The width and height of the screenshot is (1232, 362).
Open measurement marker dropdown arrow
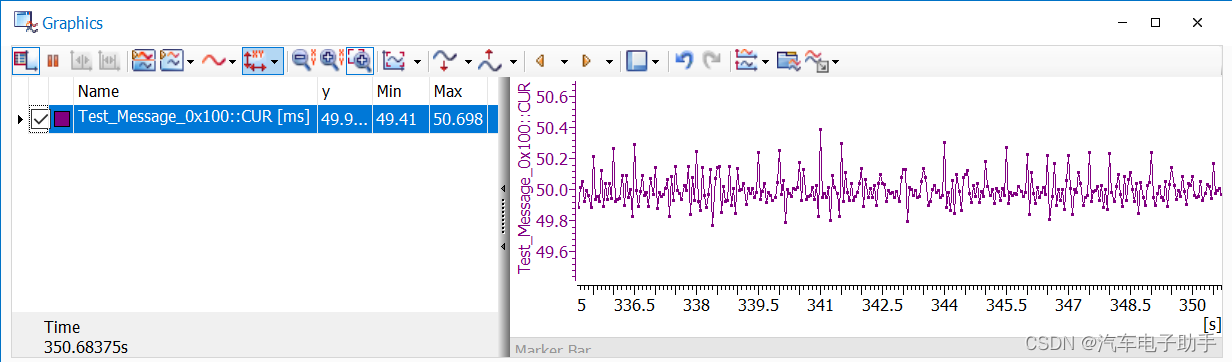pyautogui.click(x=468, y=61)
